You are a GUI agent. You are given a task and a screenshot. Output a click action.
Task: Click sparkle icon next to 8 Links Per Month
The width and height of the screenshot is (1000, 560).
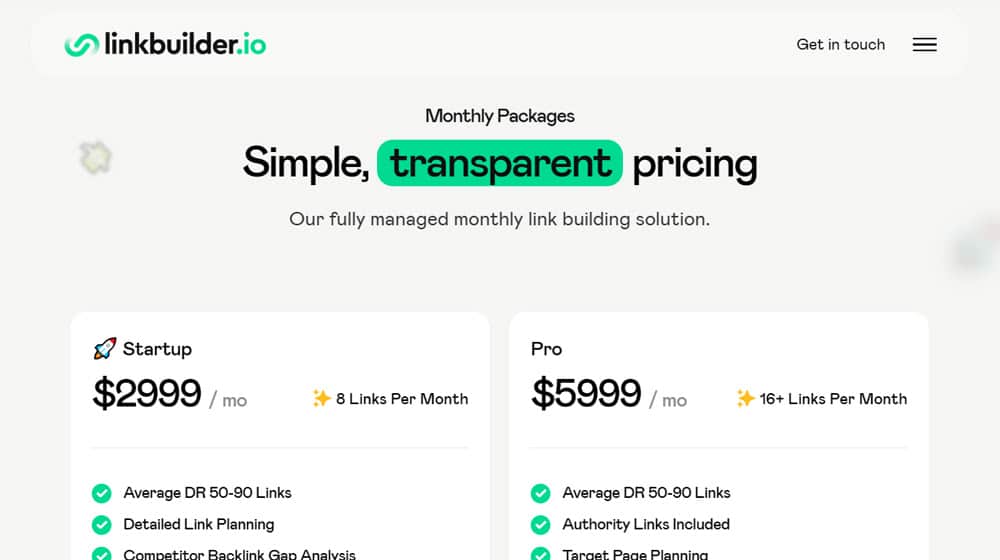321,399
